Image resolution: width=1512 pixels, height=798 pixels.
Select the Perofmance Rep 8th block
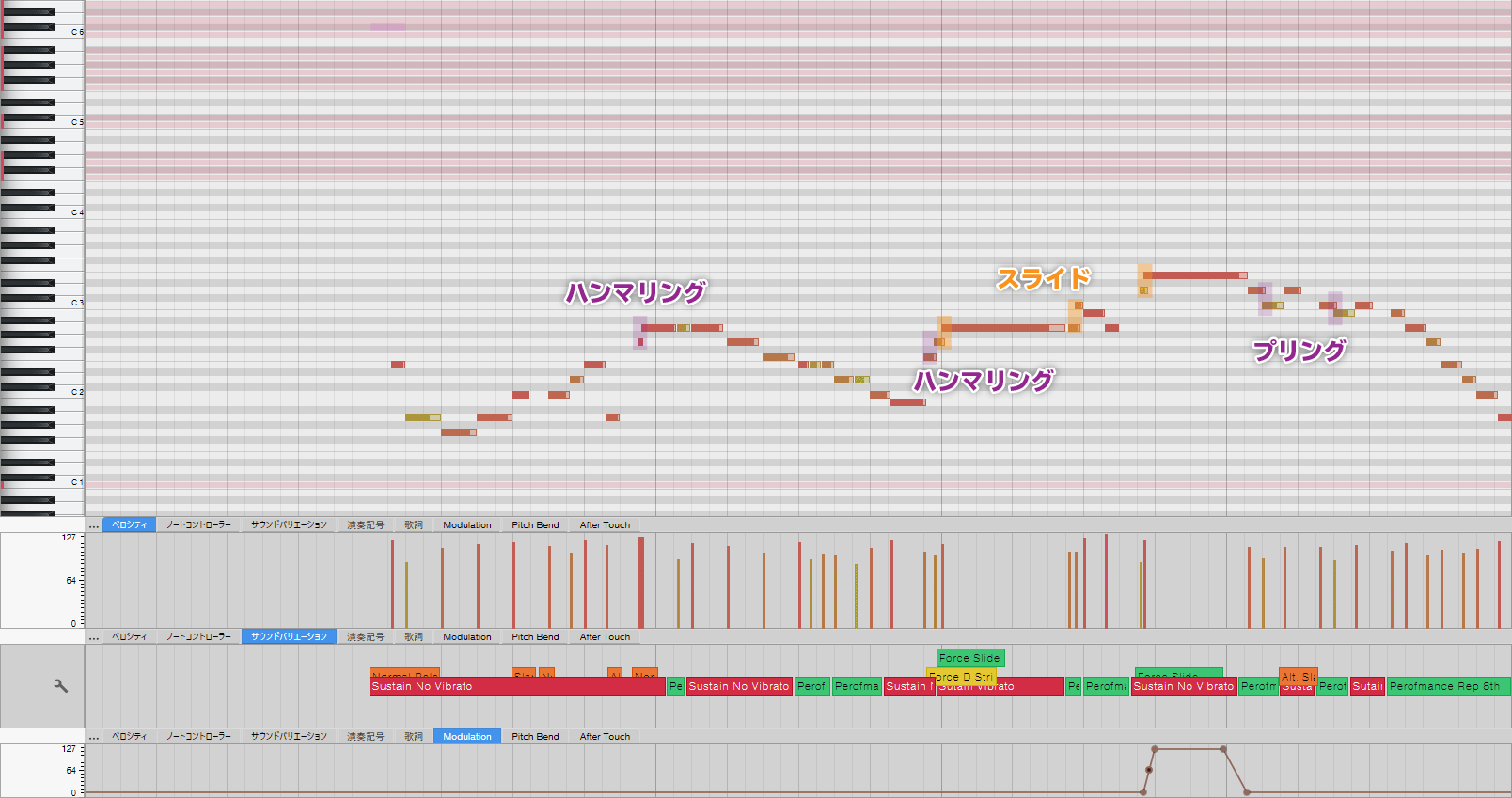(x=1449, y=686)
